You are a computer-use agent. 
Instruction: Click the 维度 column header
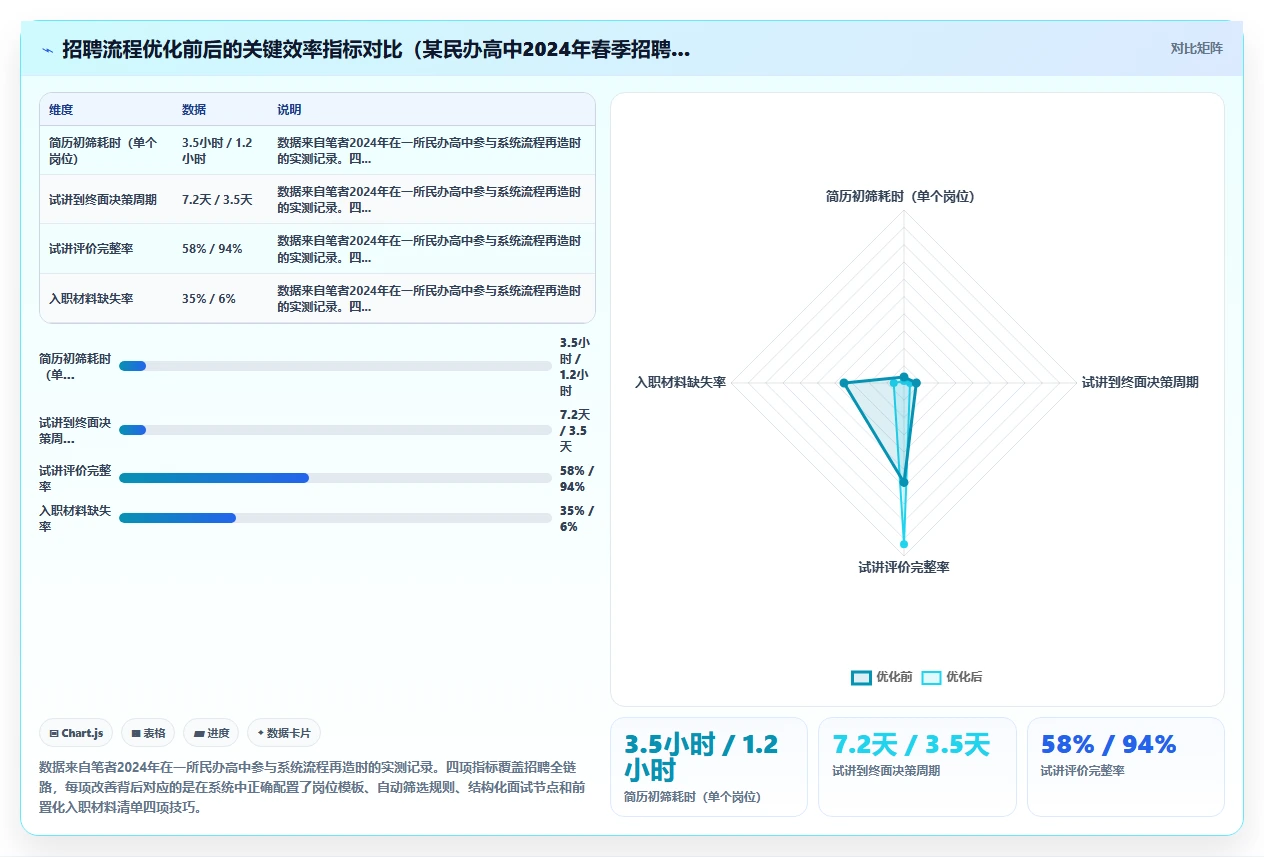(61, 110)
